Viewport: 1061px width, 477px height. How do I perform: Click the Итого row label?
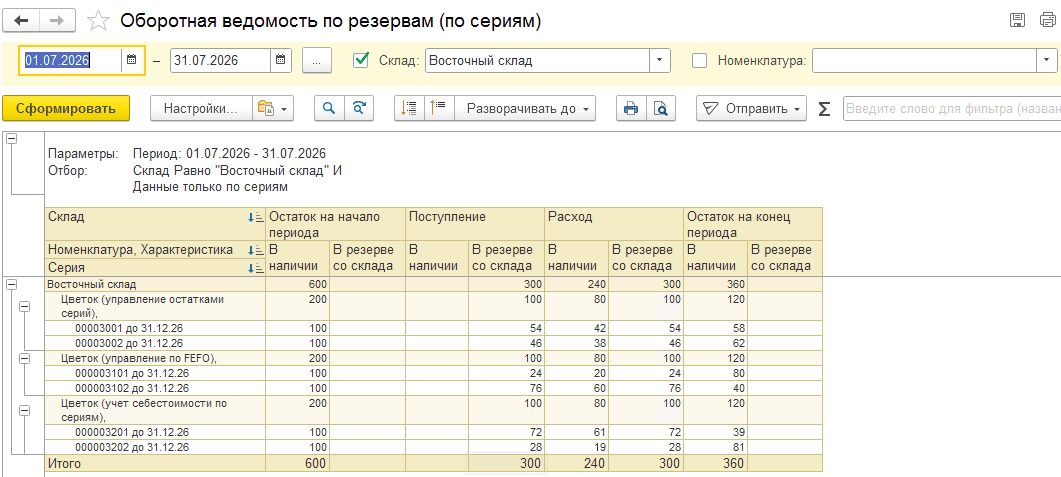(64, 463)
